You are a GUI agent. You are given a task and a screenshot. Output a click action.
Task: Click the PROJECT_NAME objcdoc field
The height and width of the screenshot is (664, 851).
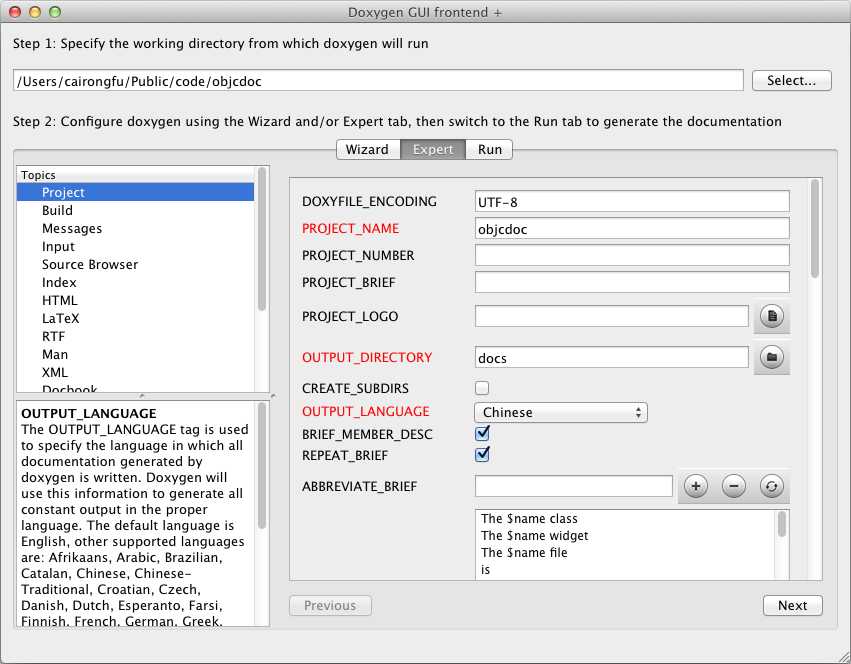[632, 229]
